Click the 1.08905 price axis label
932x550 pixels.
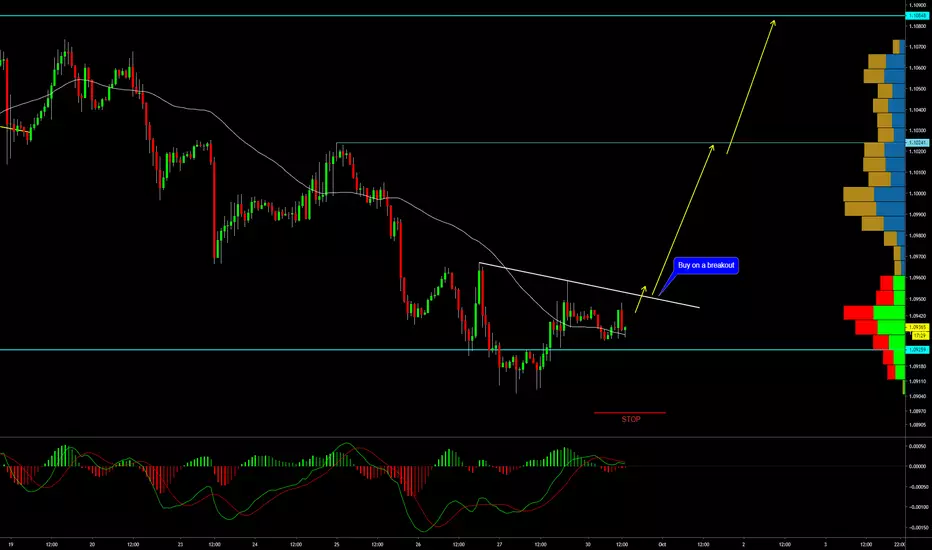(917, 425)
